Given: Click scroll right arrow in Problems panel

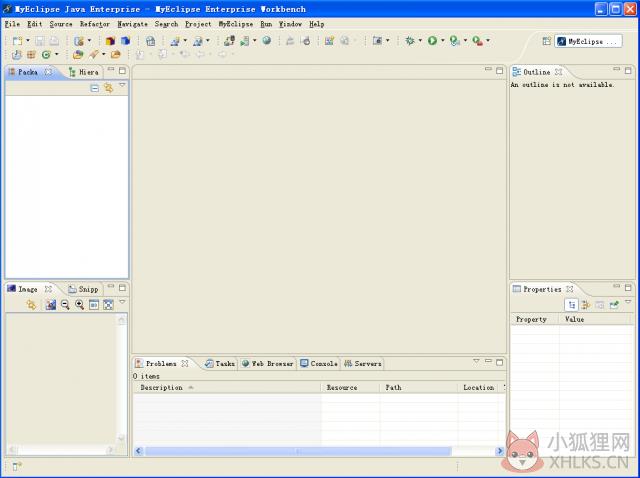Looking at the screenshot, I should pos(500,451).
